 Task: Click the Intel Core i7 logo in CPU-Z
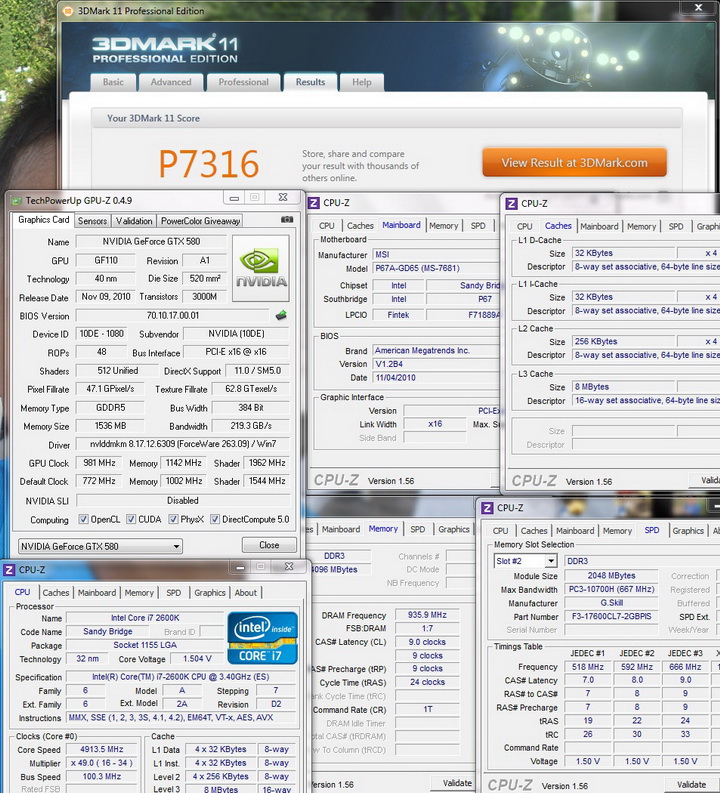click(262, 638)
